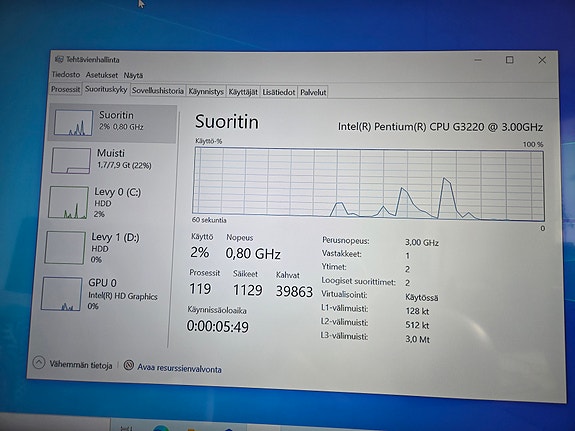Switch to the Prosessit tab
The image size is (575, 431).
pyautogui.click(x=65, y=89)
